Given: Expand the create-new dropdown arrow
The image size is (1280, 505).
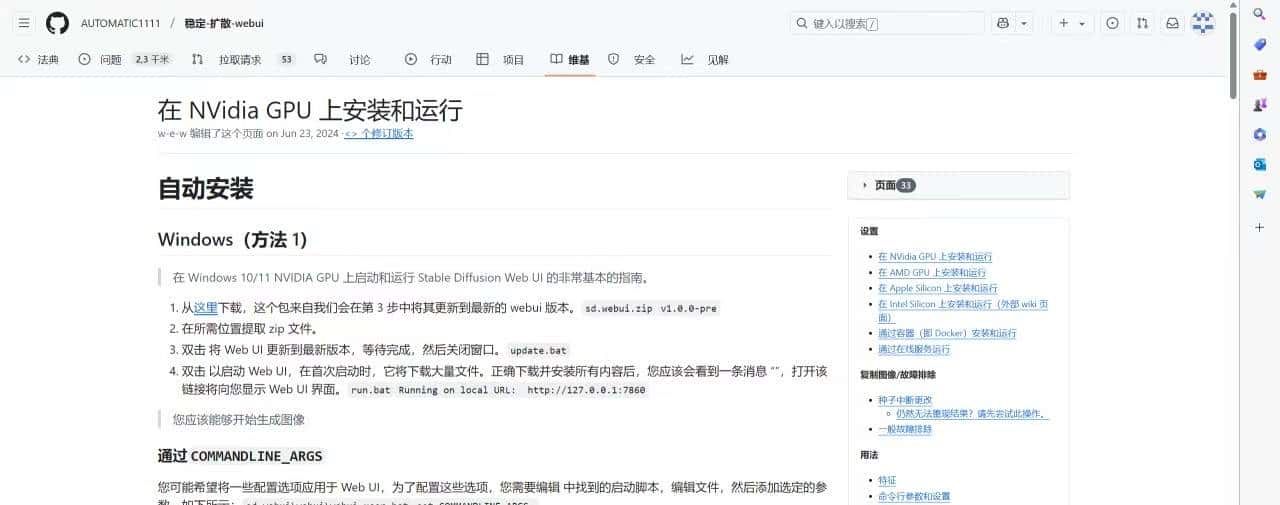Looking at the screenshot, I should [1082, 23].
